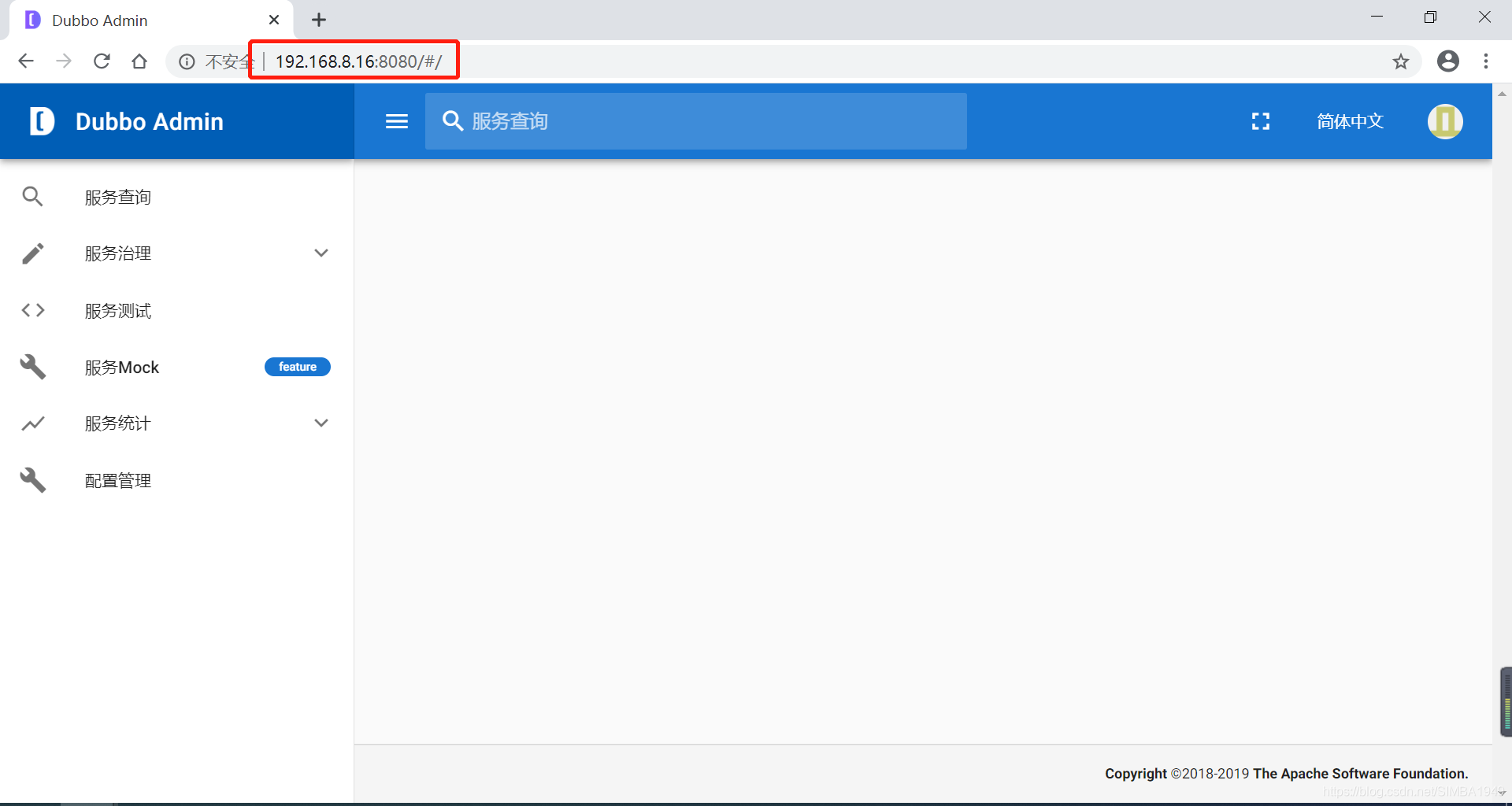The height and width of the screenshot is (806, 1512).
Task: Bookmark this page with the star icon
Action: (1401, 61)
